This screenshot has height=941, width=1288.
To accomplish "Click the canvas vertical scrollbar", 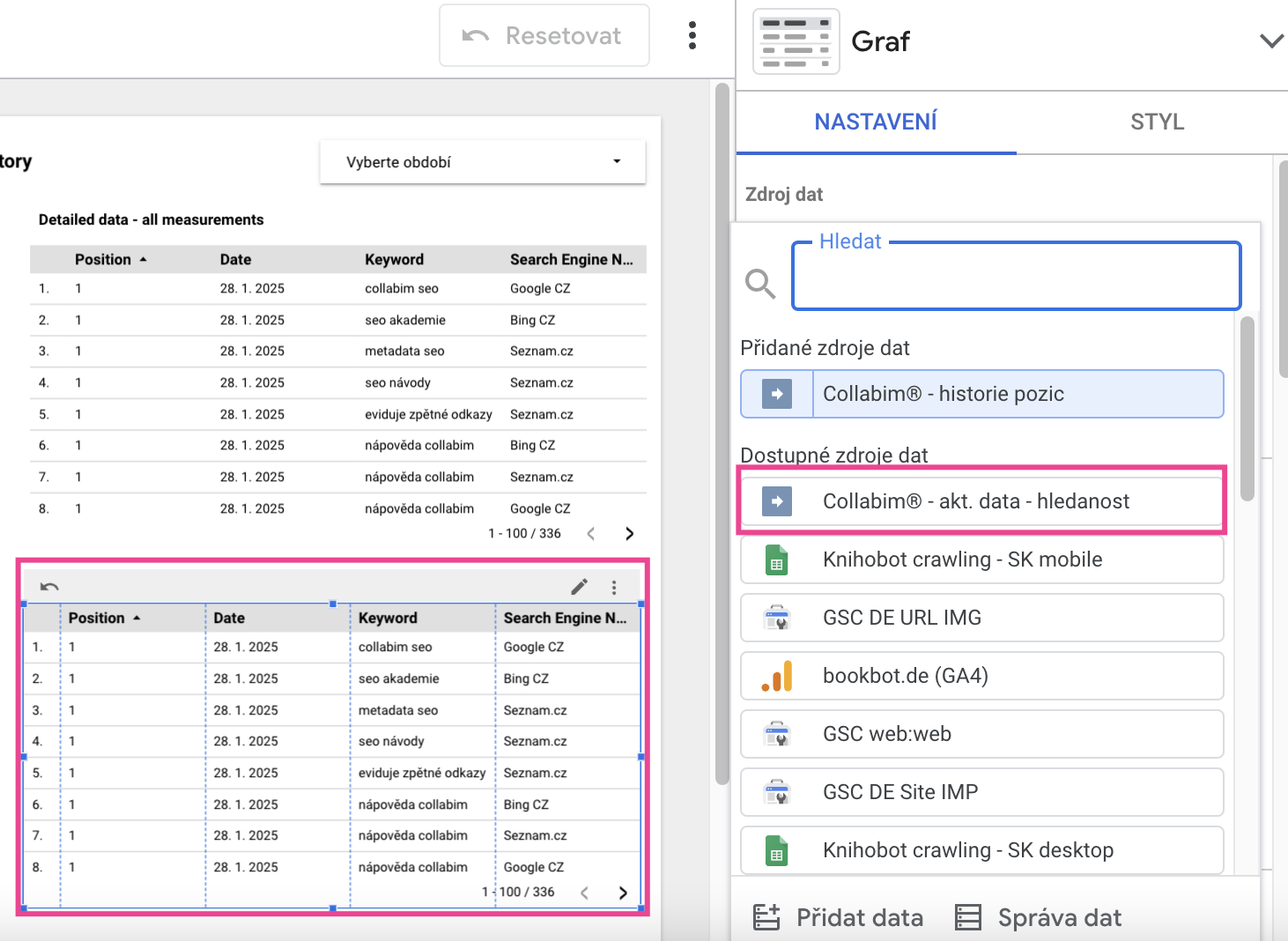I will click(x=722, y=432).
